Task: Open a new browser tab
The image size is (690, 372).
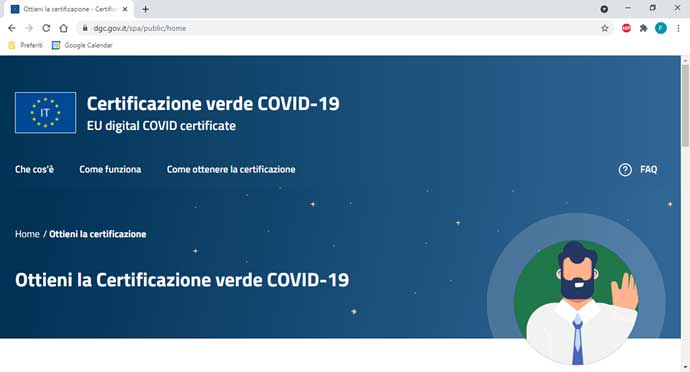Action: coord(145,9)
